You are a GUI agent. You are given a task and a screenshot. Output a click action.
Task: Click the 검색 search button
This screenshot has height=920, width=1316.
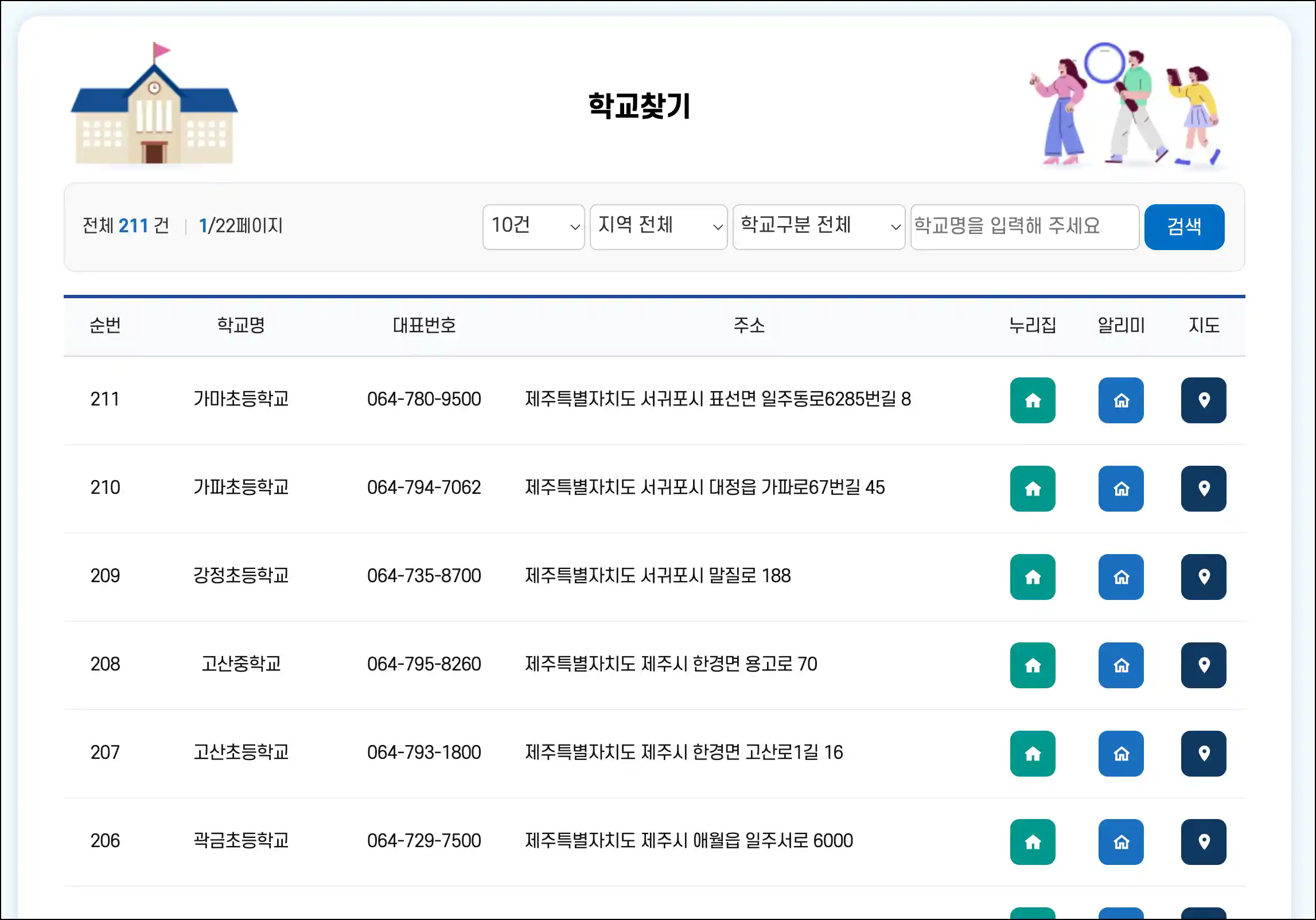[x=1184, y=227]
